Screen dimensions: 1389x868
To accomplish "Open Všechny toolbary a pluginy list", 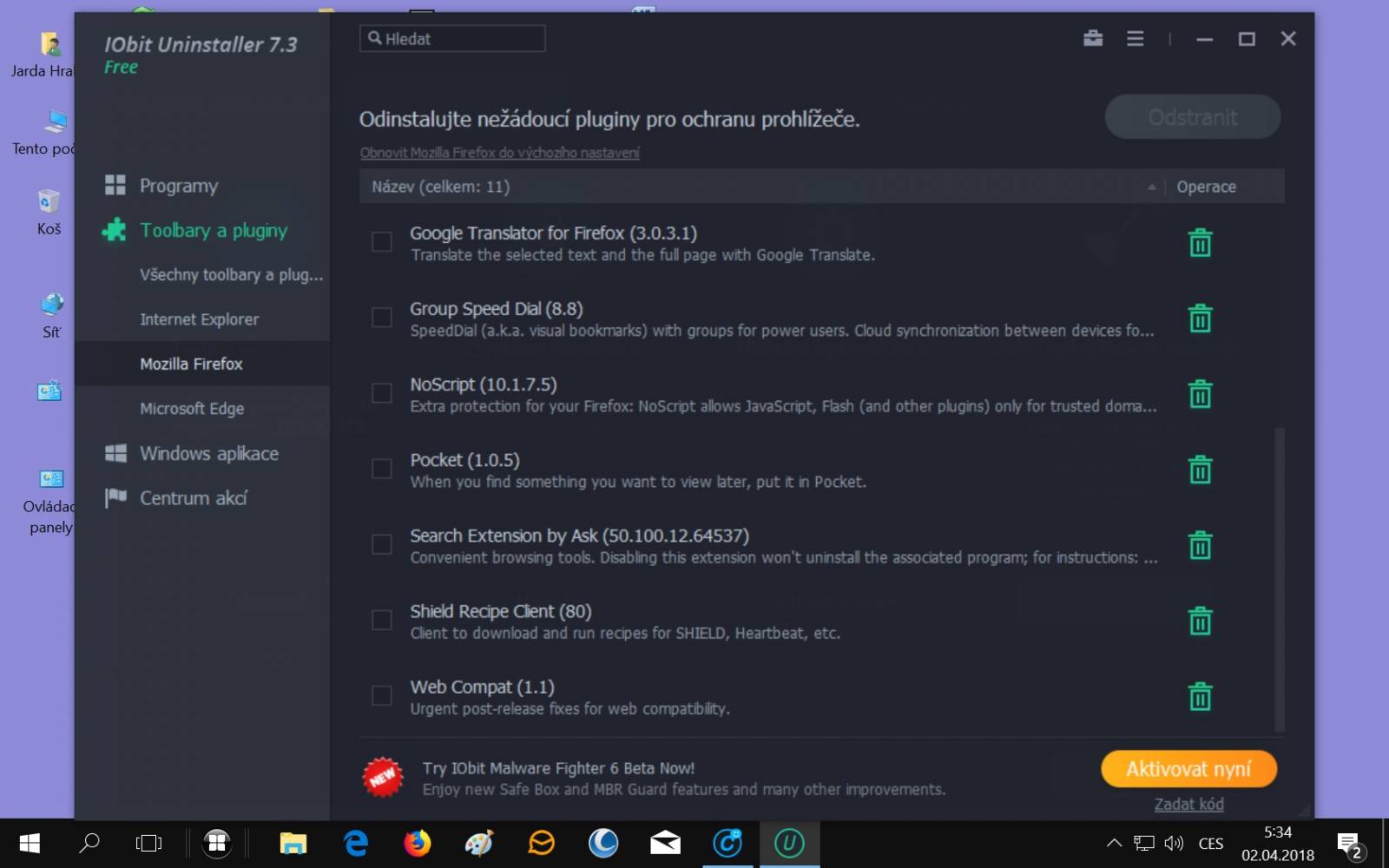I will [x=231, y=274].
